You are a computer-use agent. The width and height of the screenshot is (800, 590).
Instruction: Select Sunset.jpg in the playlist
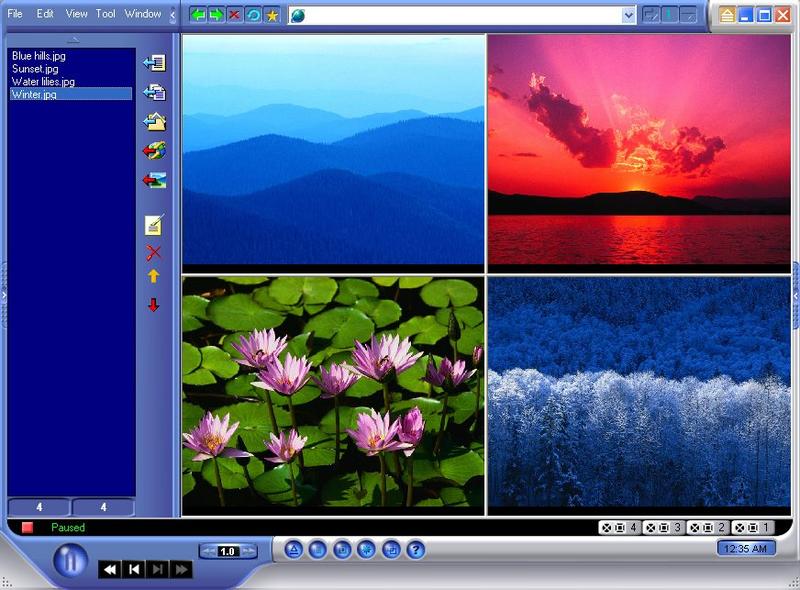click(x=35, y=68)
